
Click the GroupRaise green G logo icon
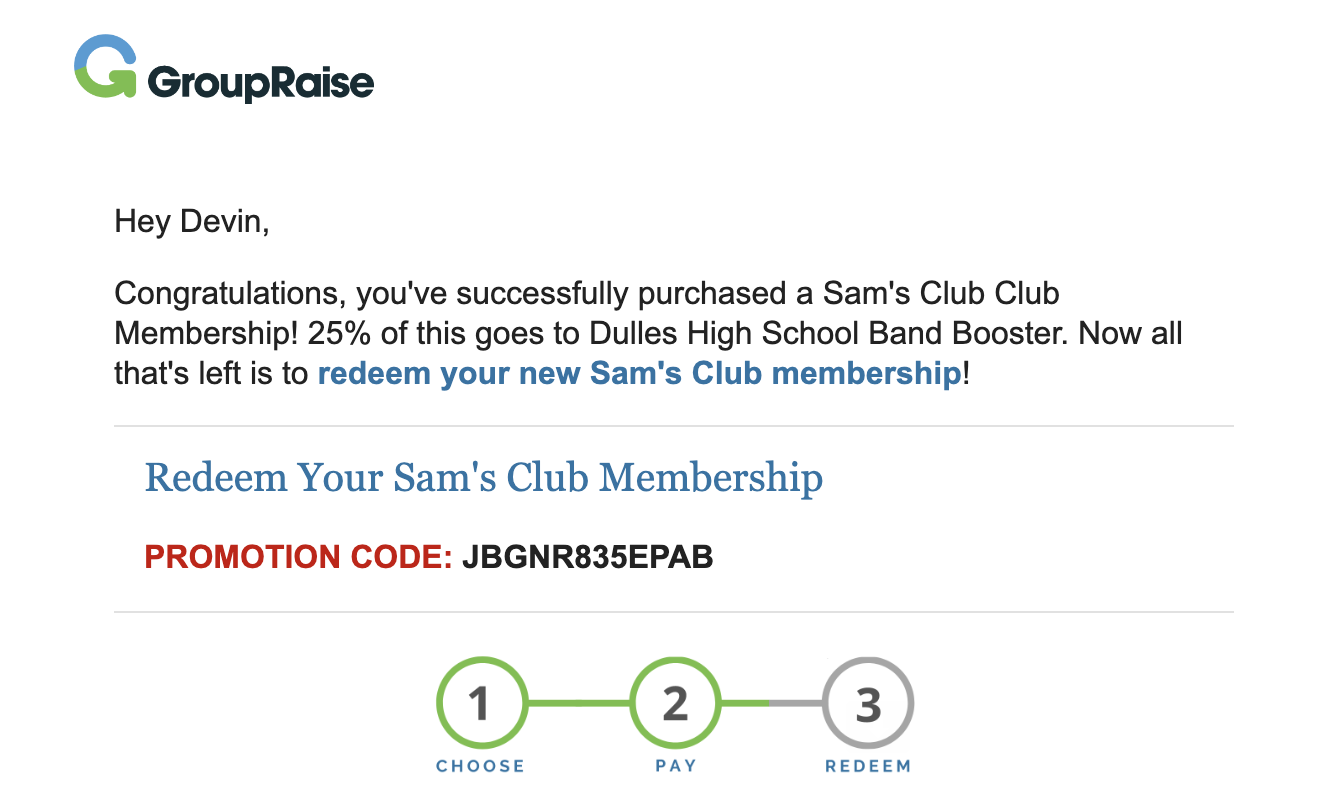pos(105,67)
